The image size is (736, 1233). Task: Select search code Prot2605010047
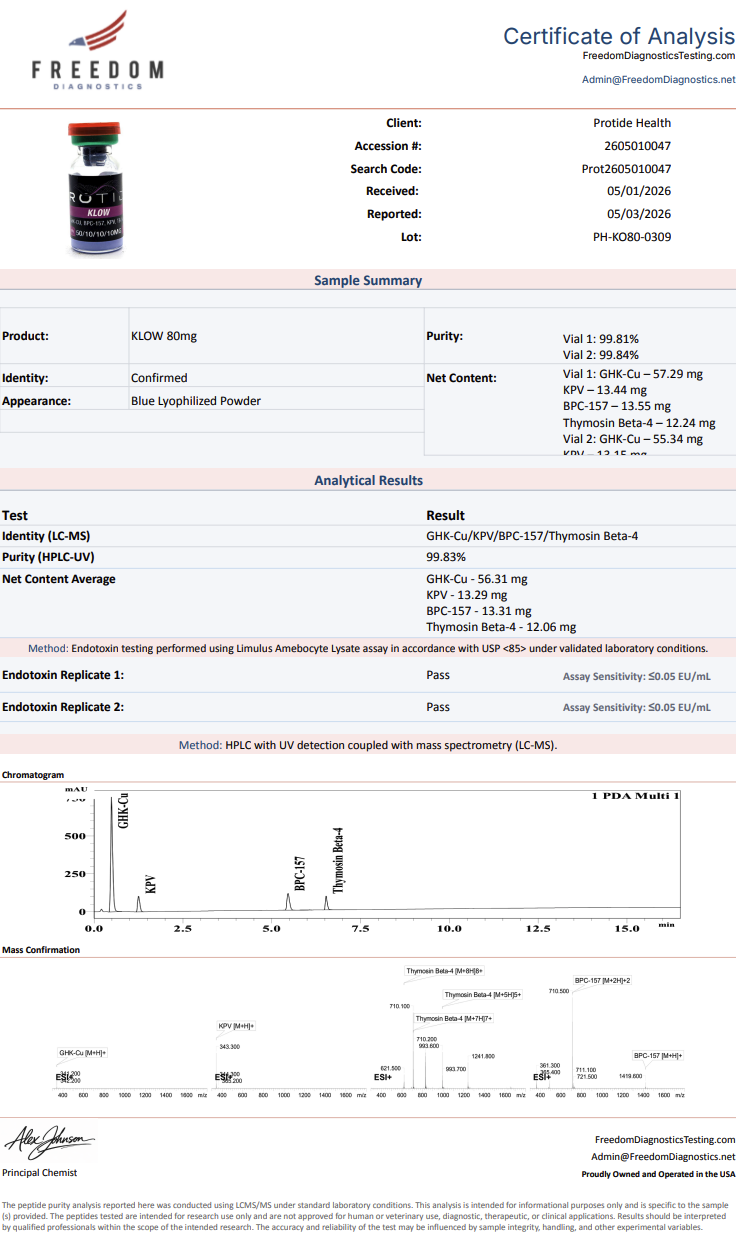click(627, 169)
